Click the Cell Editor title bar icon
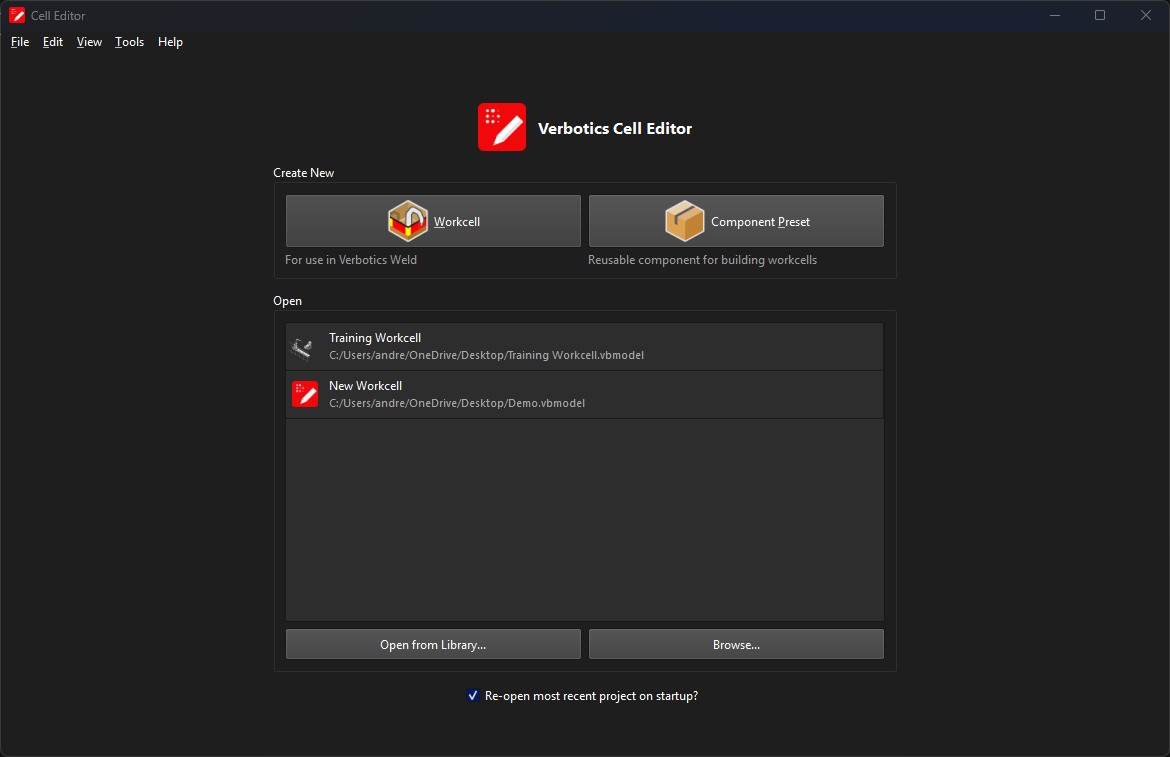1170x757 pixels. [x=16, y=15]
